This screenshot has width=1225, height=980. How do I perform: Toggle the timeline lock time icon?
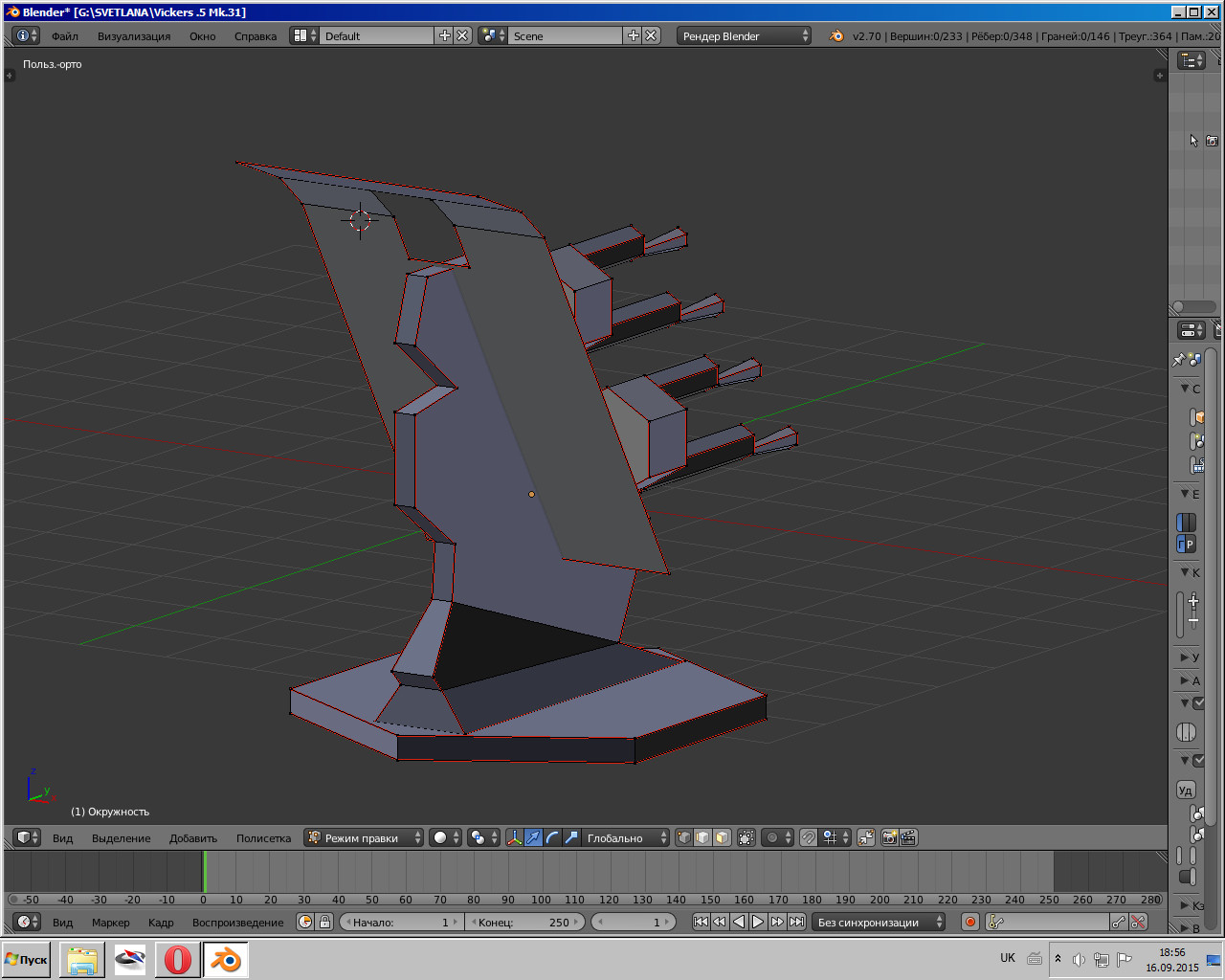(x=324, y=922)
